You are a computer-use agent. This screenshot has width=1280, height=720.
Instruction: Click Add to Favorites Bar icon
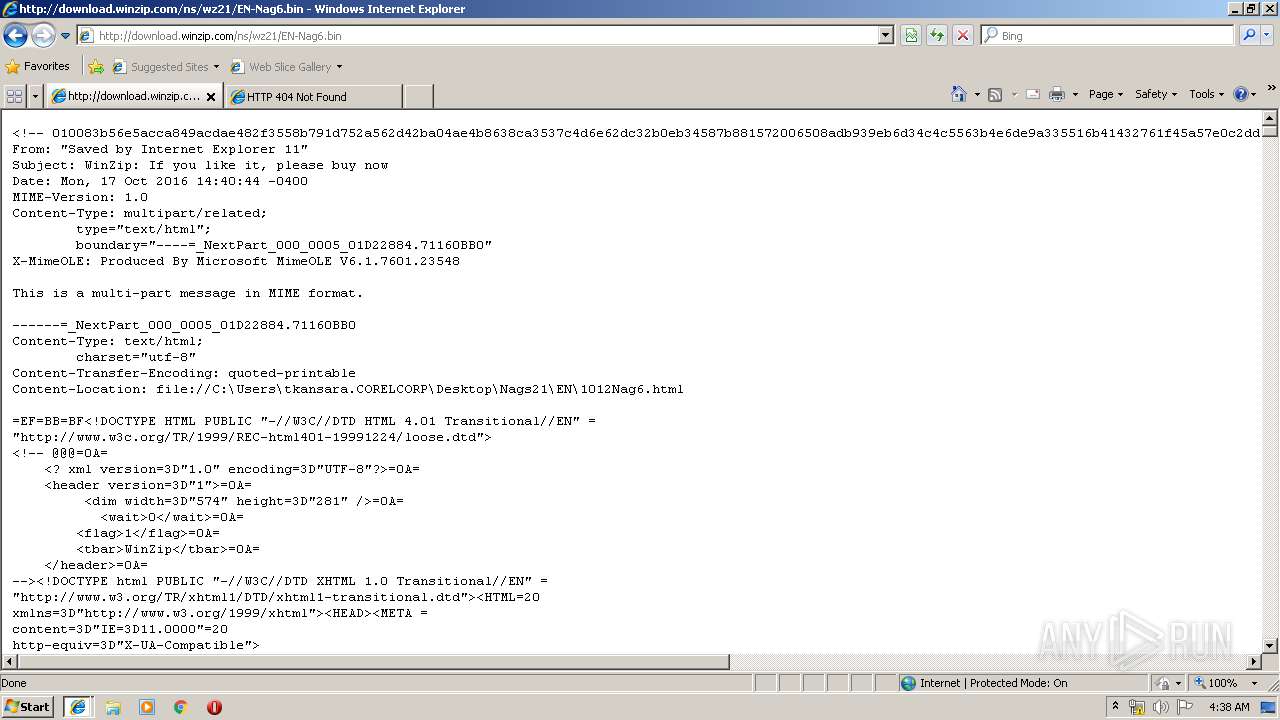(96, 67)
